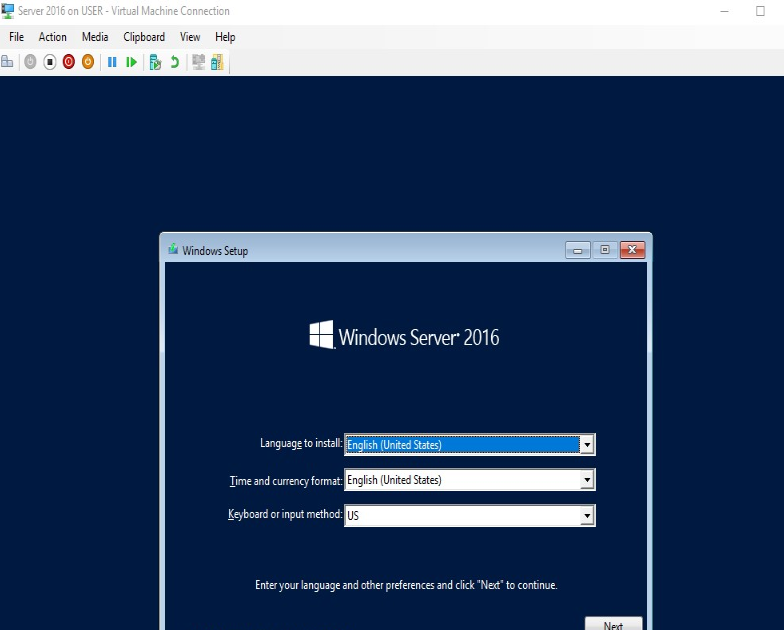784x630 pixels.
Task: Click the greyed-out enhanced session monitor icon
Action: click(x=198, y=62)
